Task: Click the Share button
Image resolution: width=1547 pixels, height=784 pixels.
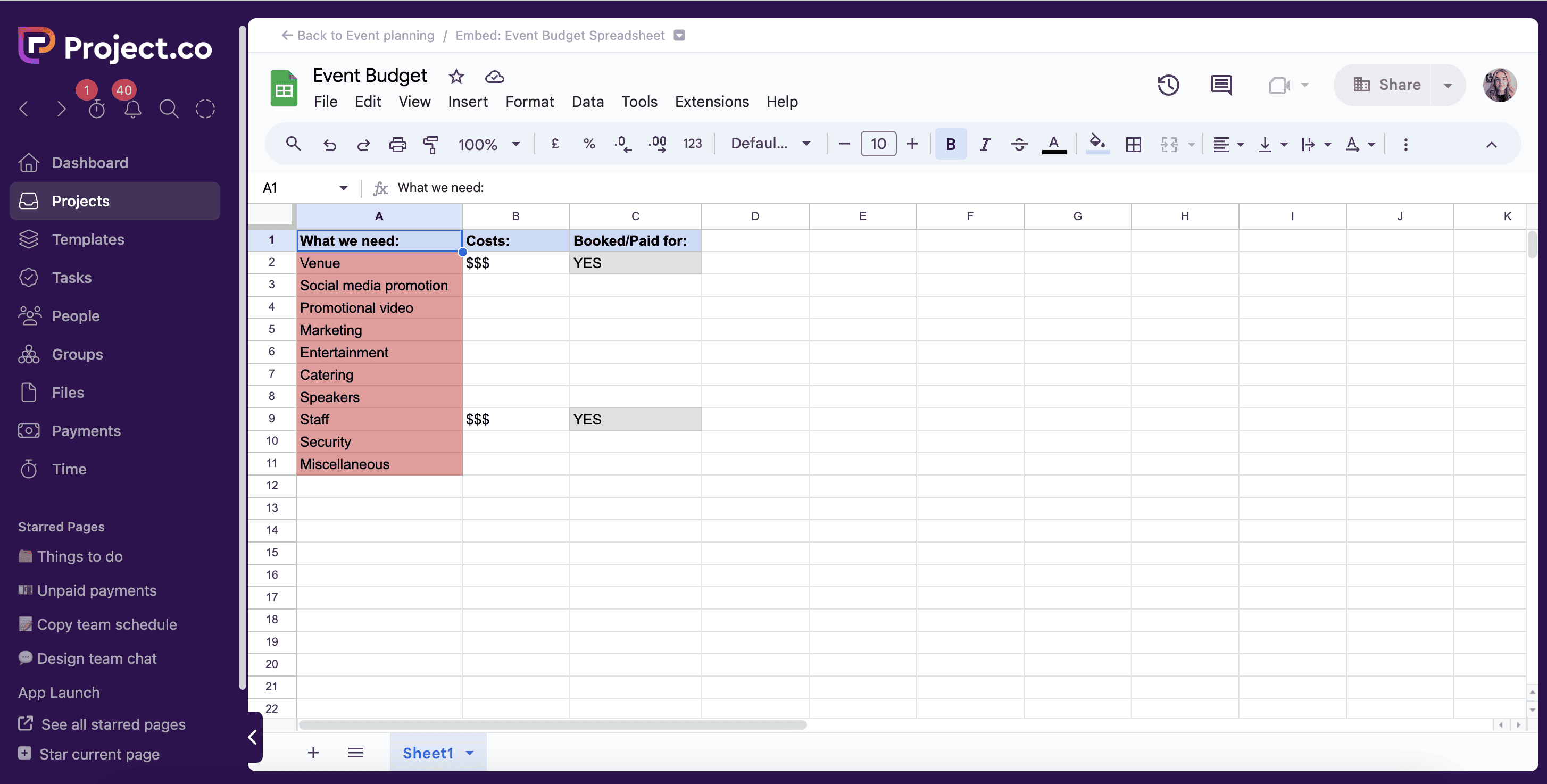Action: pyautogui.click(x=1387, y=85)
